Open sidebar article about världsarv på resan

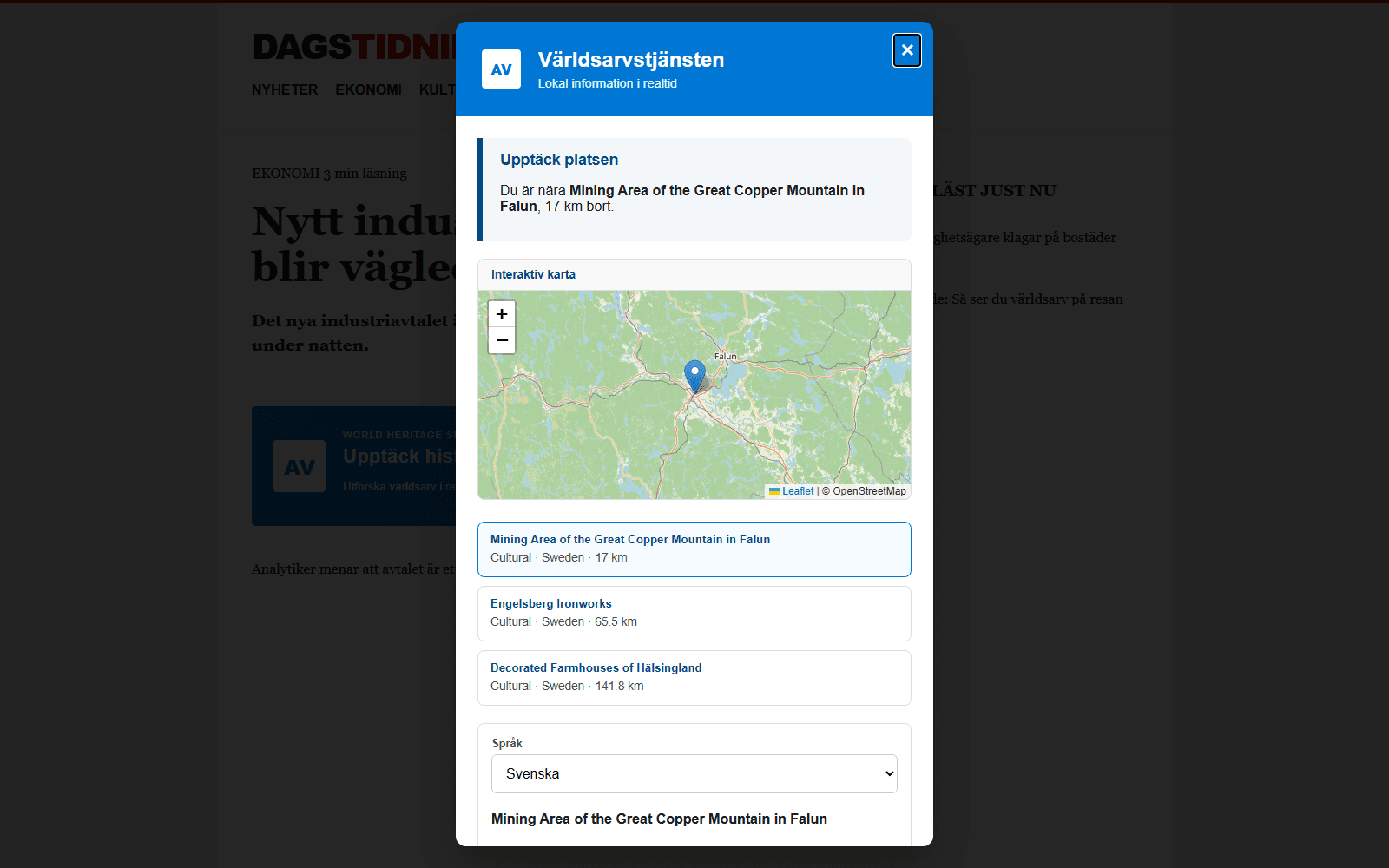point(1029,299)
